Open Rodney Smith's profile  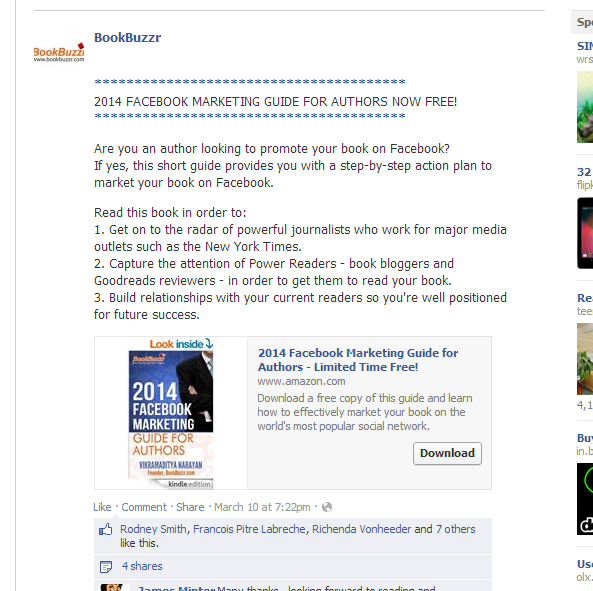153,529
